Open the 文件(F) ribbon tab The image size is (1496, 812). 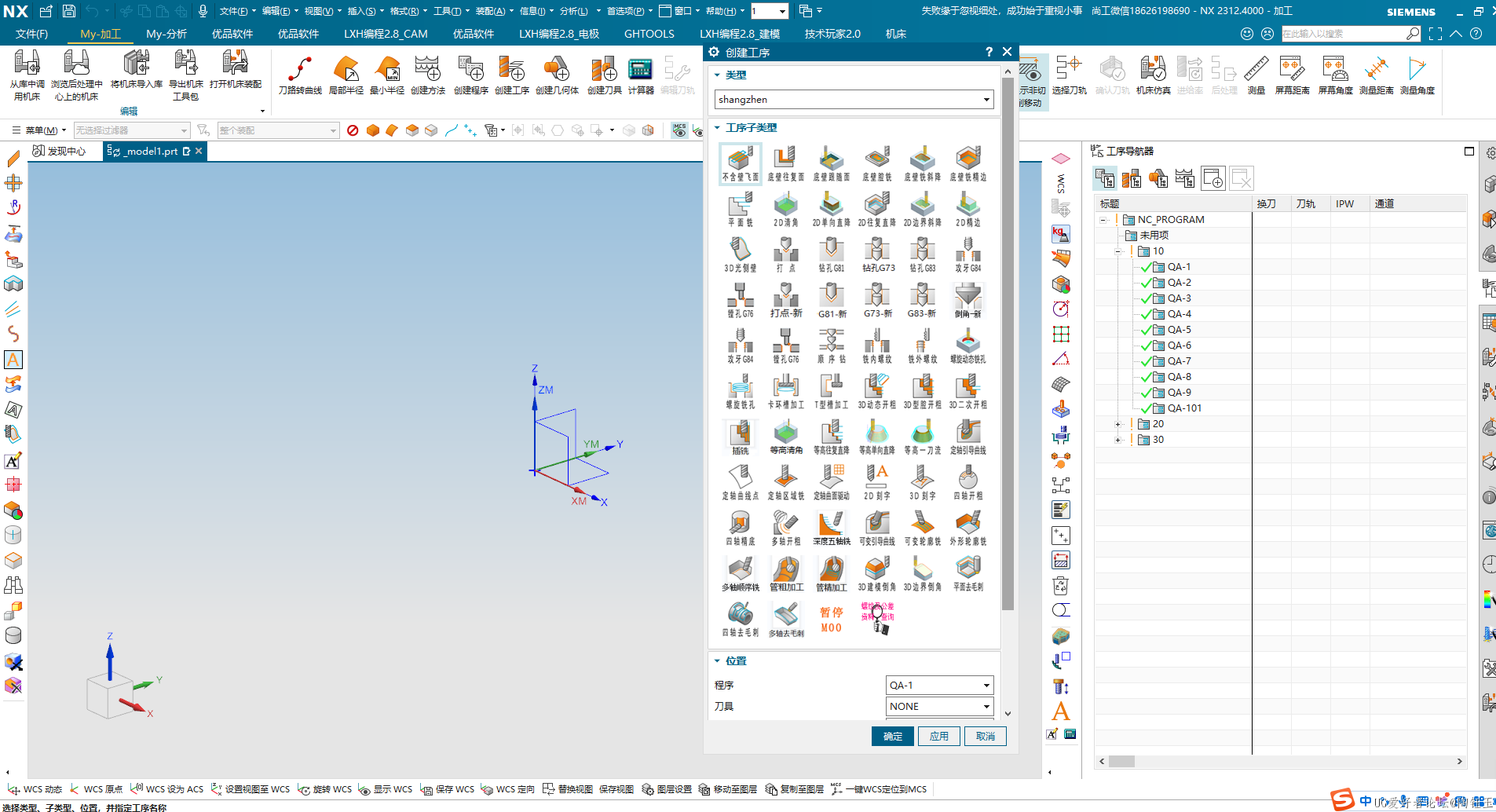tap(32, 34)
